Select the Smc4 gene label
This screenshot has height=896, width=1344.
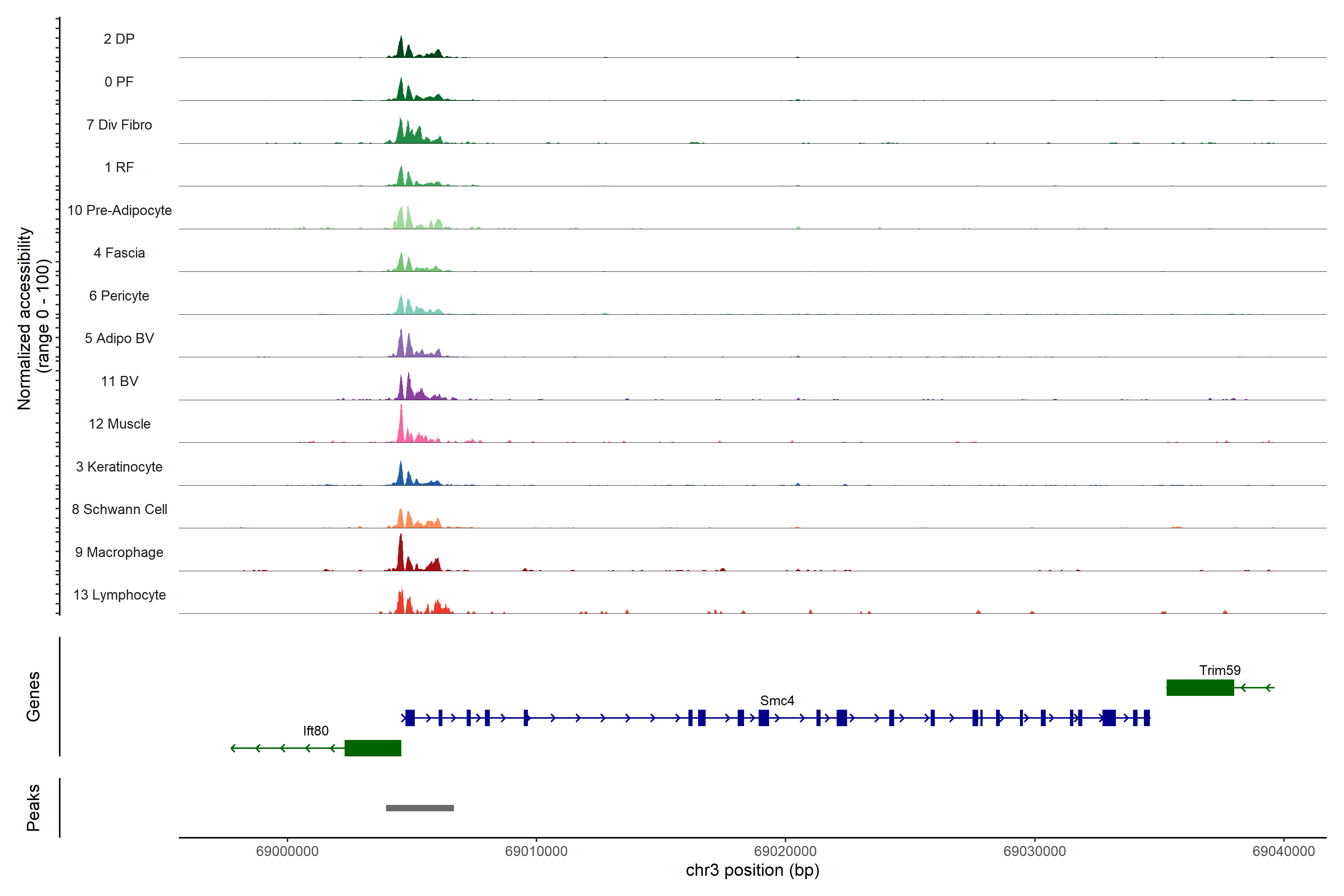coord(777,701)
